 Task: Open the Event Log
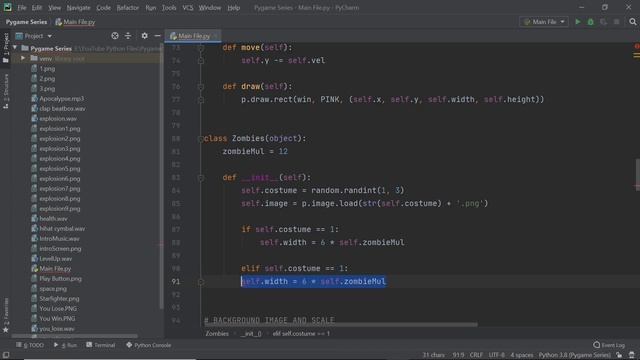click(x=609, y=345)
